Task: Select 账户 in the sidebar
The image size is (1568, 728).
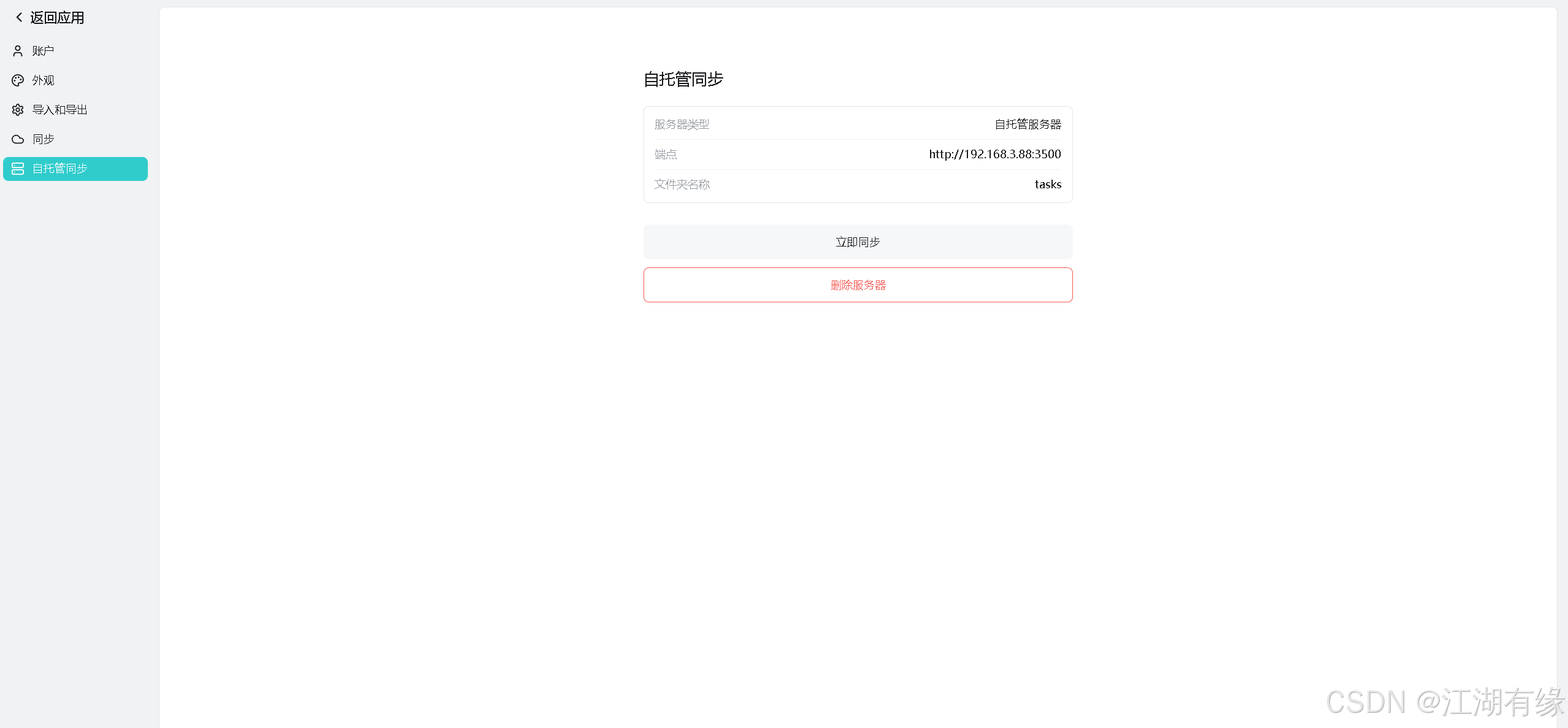Action: [x=42, y=50]
